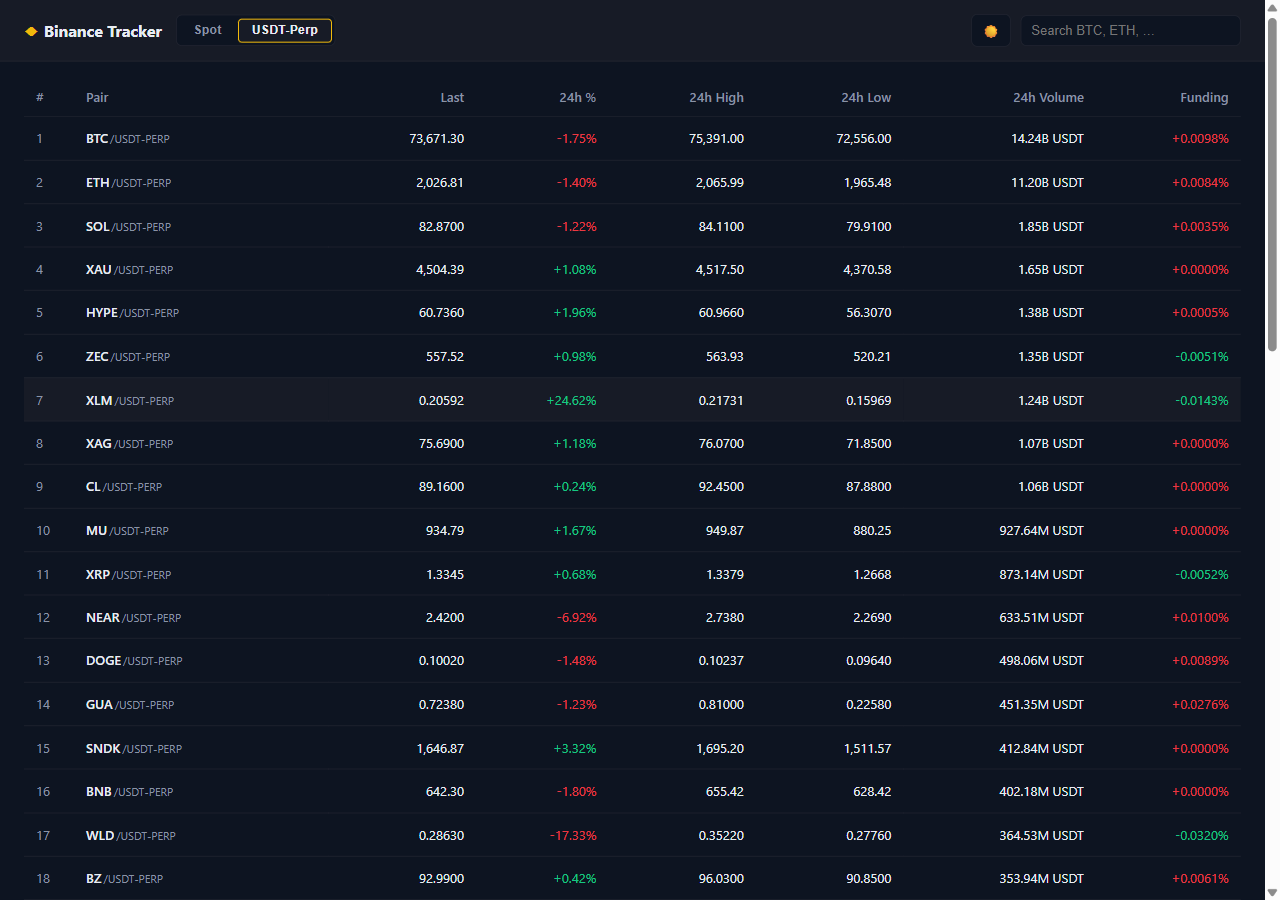Focus the Search BTC, ETH field

point(1130,31)
